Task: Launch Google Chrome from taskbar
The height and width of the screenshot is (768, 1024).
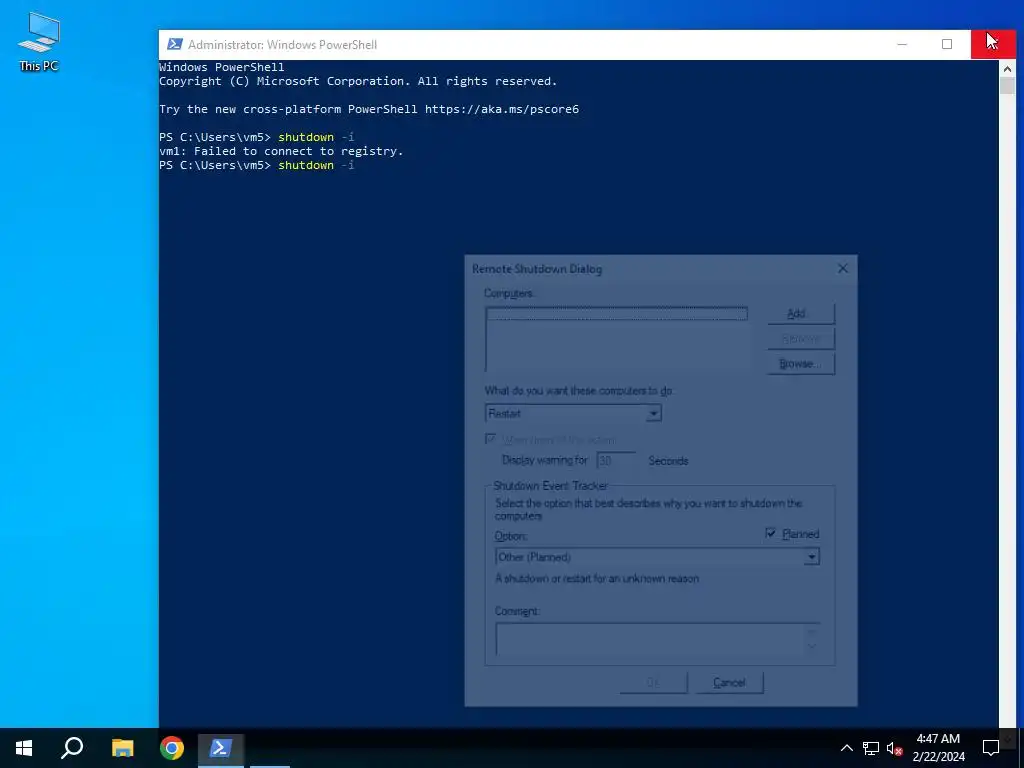Action: (x=172, y=748)
